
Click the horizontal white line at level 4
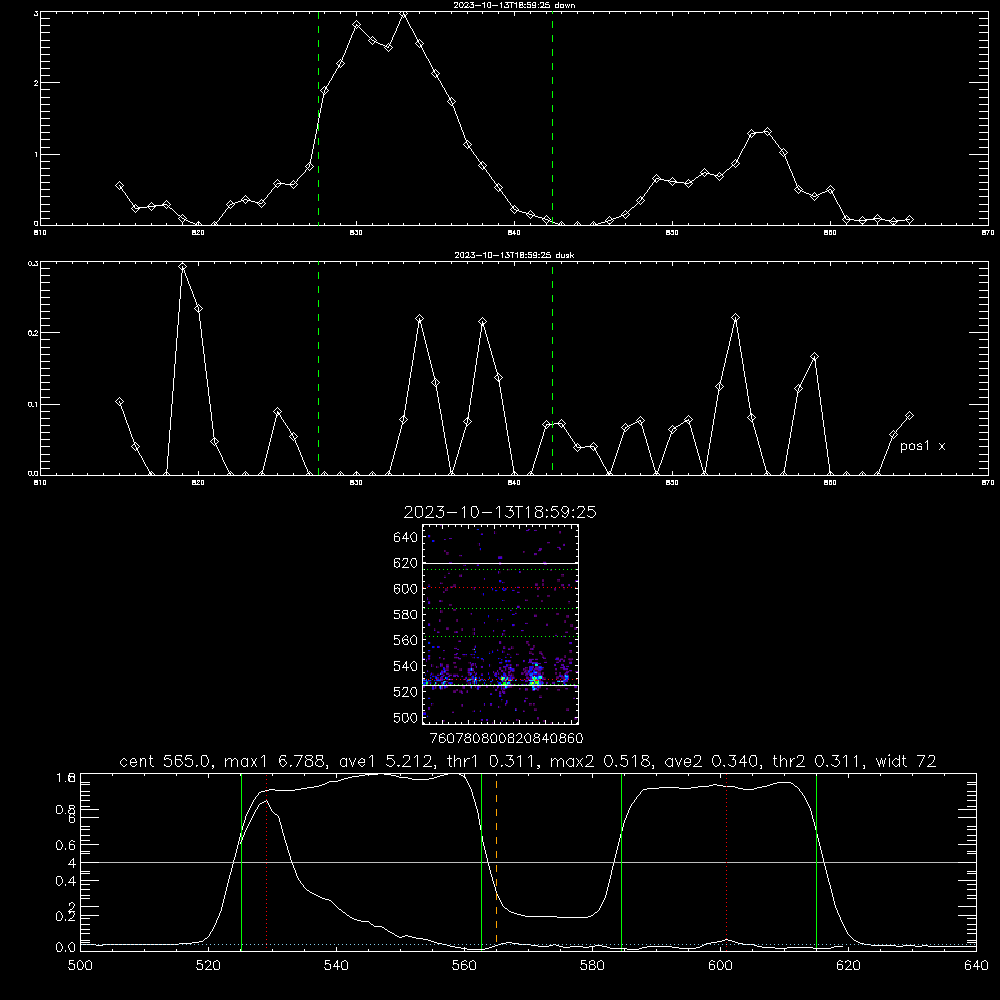[x=528, y=862]
